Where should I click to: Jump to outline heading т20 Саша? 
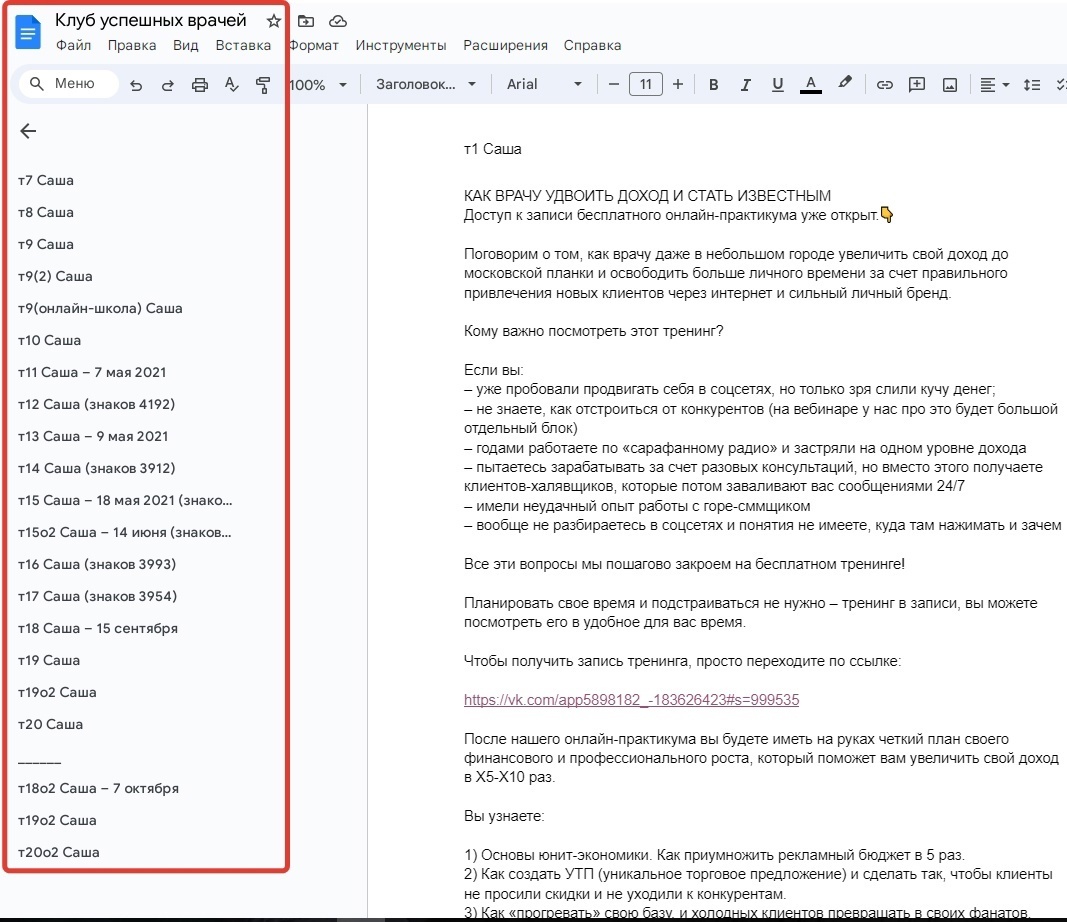(x=50, y=724)
